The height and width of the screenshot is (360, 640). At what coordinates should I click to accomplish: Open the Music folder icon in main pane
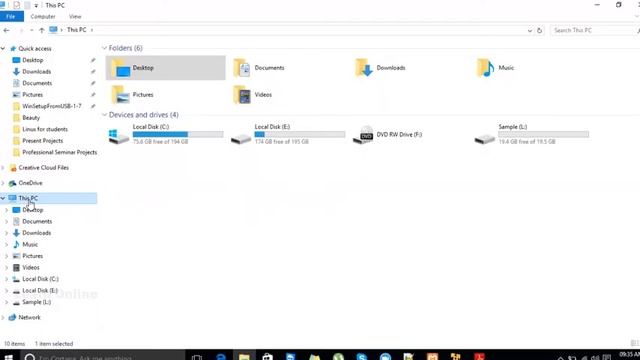coord(485,68)
